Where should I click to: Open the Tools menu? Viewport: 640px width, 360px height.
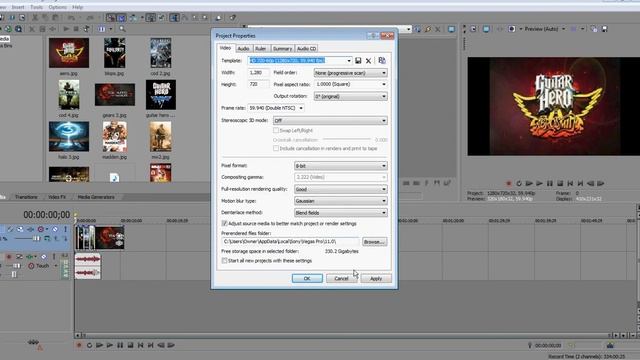point(36,7)
